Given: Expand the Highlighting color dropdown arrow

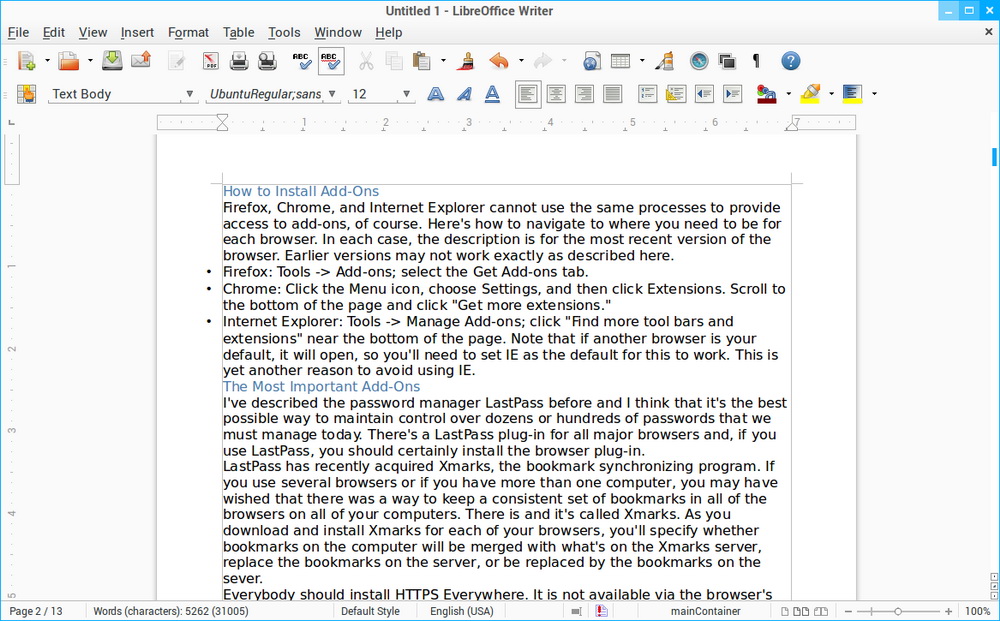Looking at the screenshot, I should 832,94.
